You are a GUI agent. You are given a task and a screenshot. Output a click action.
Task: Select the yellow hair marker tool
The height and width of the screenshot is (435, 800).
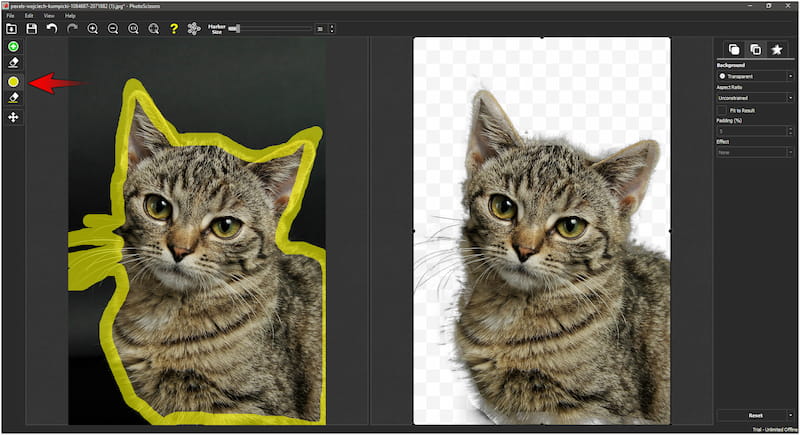(x=13, y=81)
